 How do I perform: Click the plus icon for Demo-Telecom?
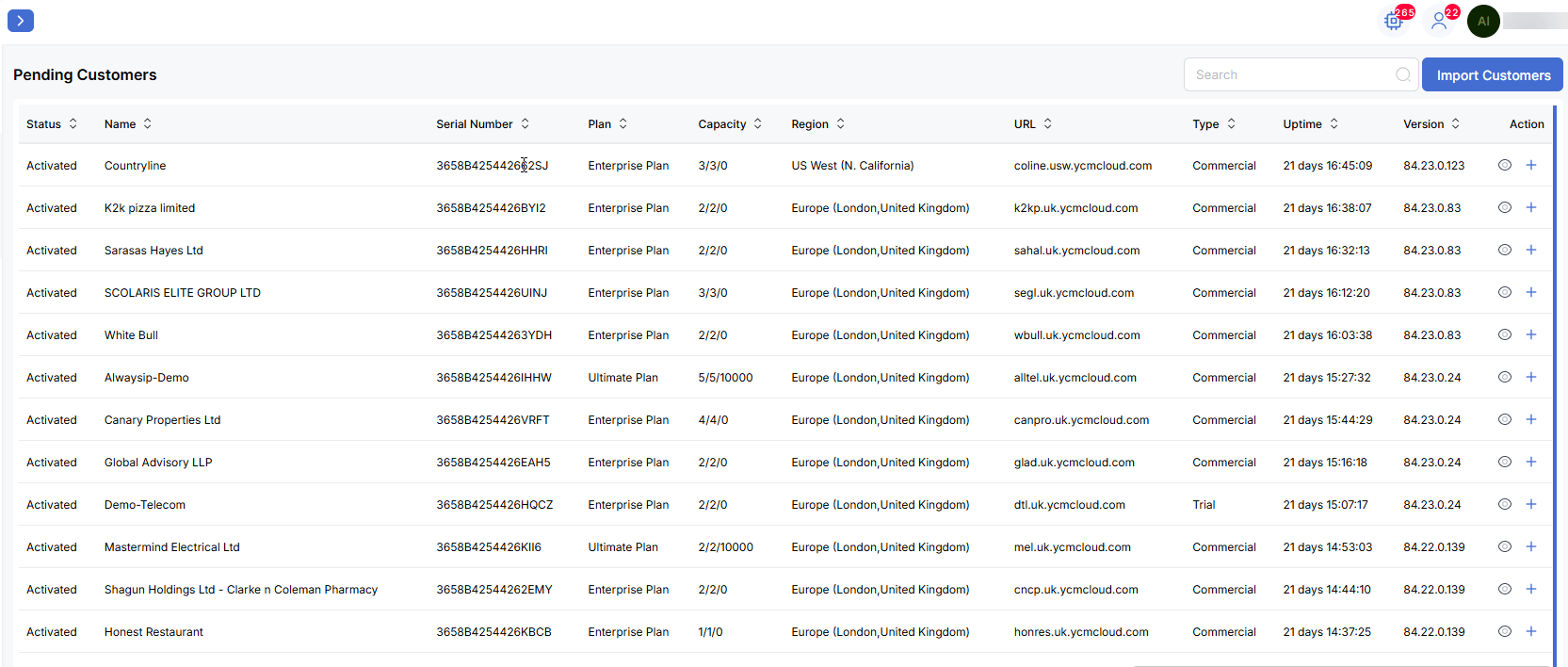tap(1531, 504)
